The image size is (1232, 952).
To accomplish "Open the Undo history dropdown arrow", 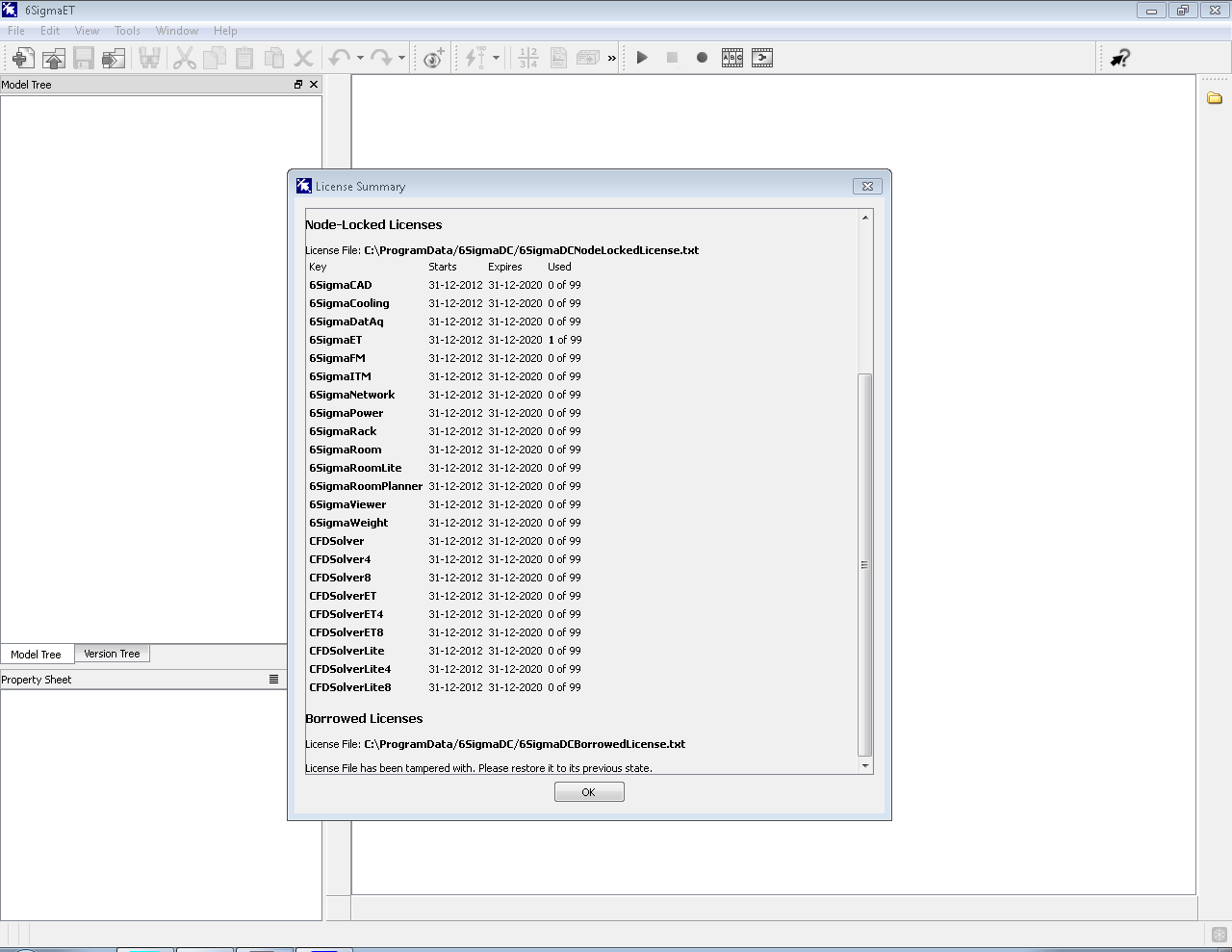I will click(360, 58).
